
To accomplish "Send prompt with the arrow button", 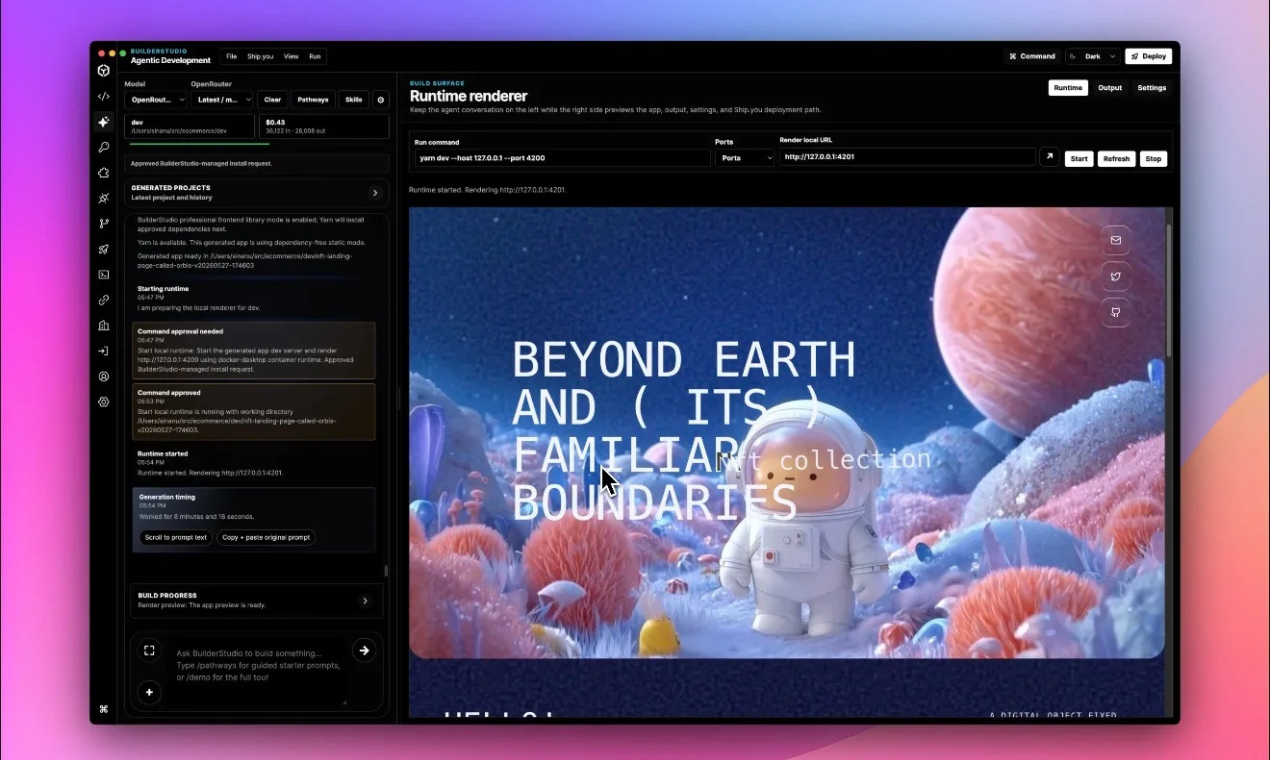I will (x=364, y=650).
